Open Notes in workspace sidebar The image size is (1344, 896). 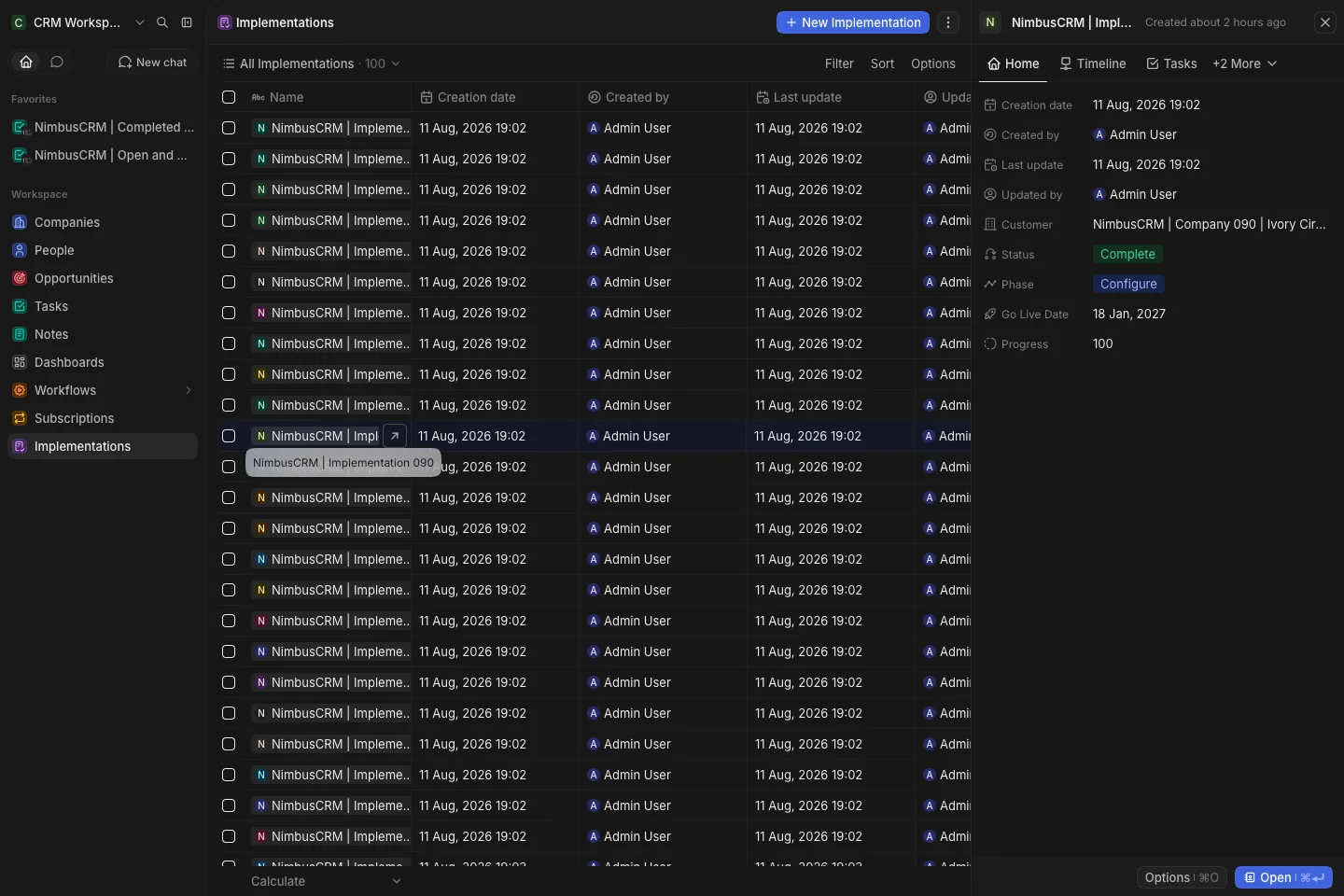point(103,334)
